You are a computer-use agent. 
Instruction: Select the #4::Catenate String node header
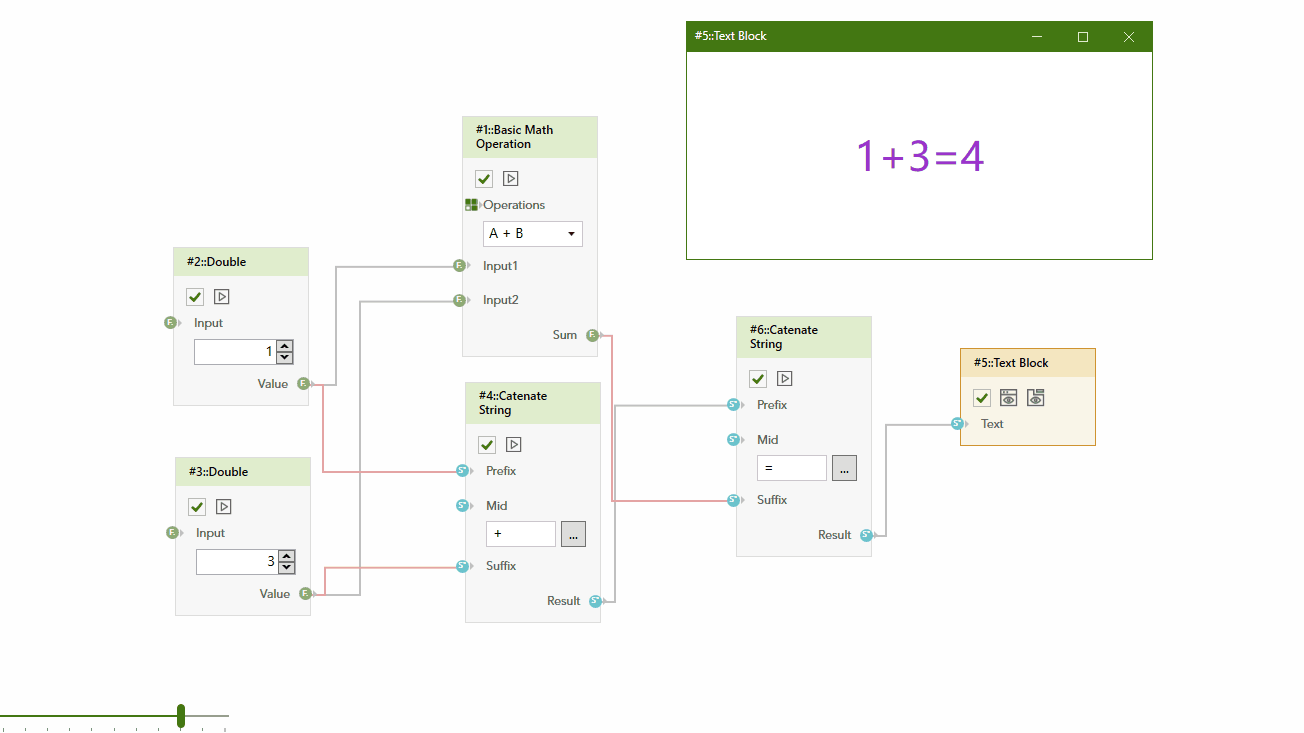533,403
